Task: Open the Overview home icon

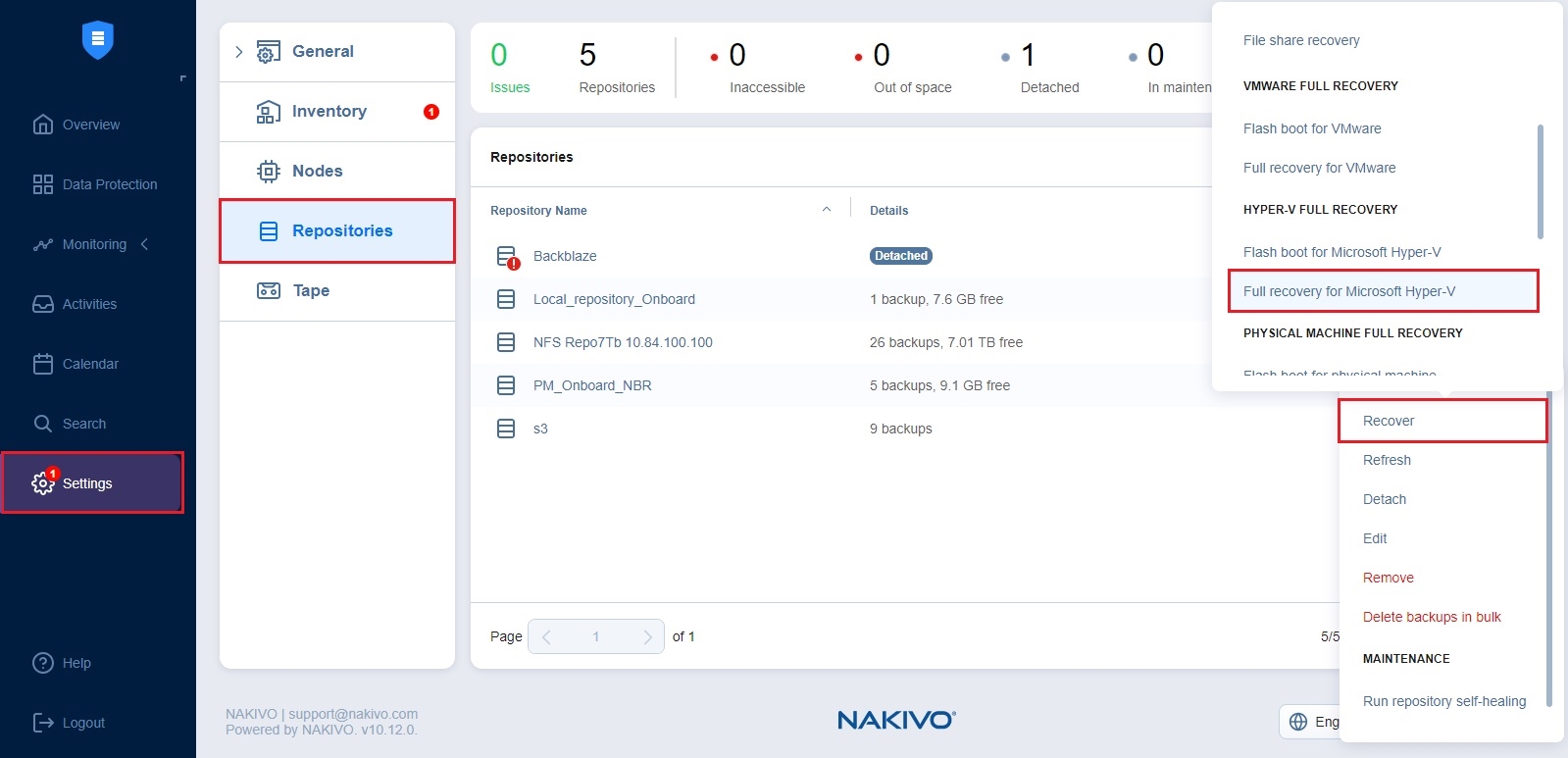Action: point(43,125)
